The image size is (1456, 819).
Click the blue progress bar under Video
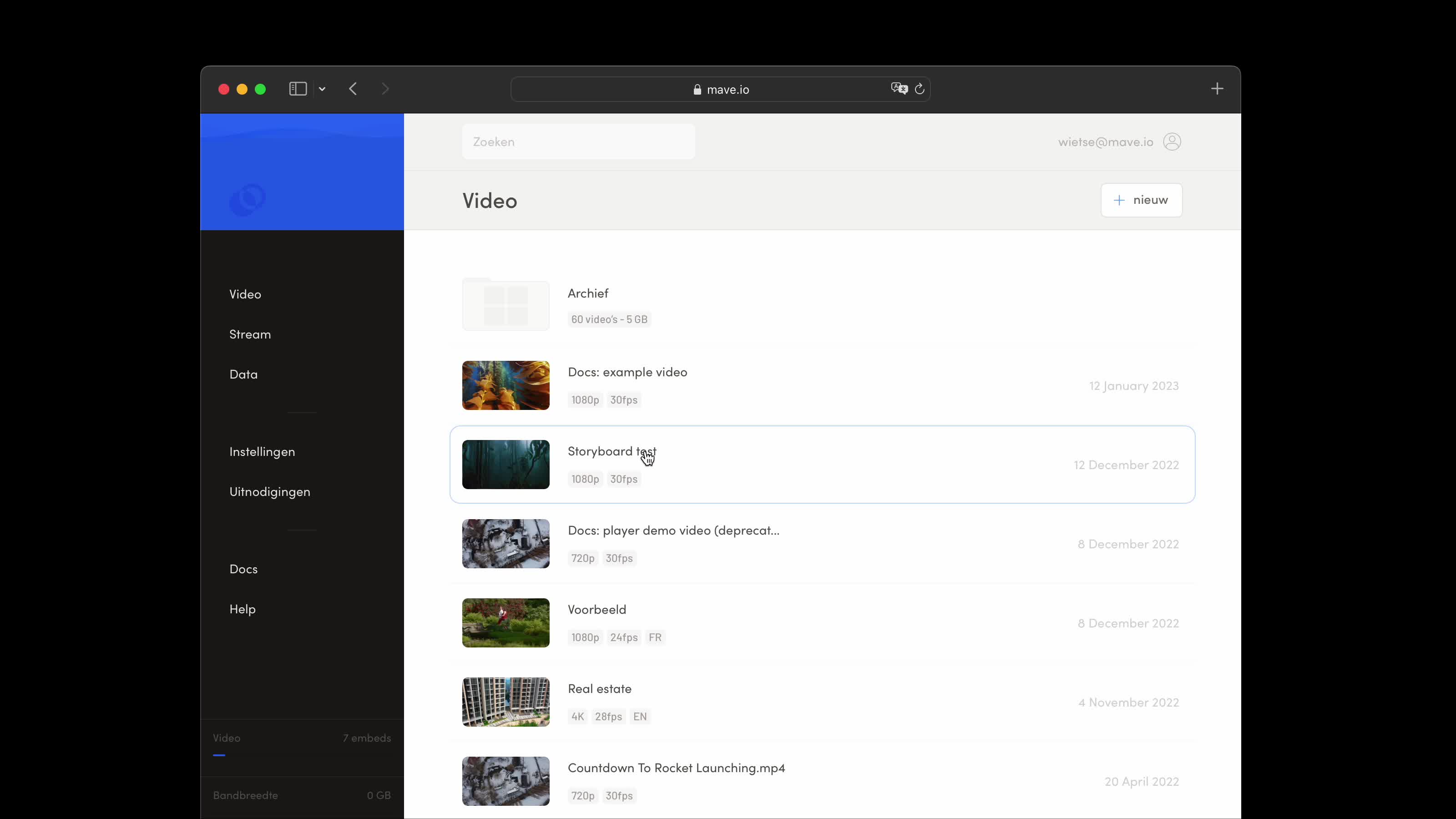pyautogui.click(x=219, y=756)
